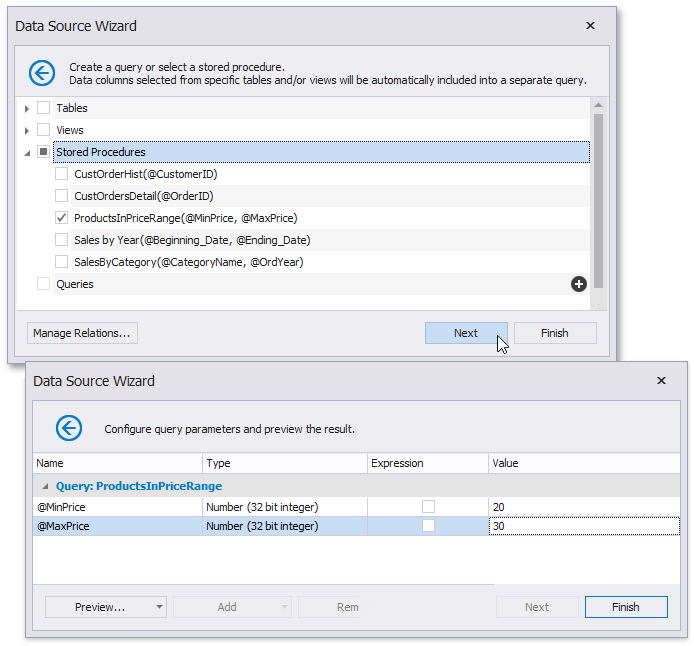Check the Views checkbox
Viewport: 694px width, 646px height.
[x=43, y=130]
